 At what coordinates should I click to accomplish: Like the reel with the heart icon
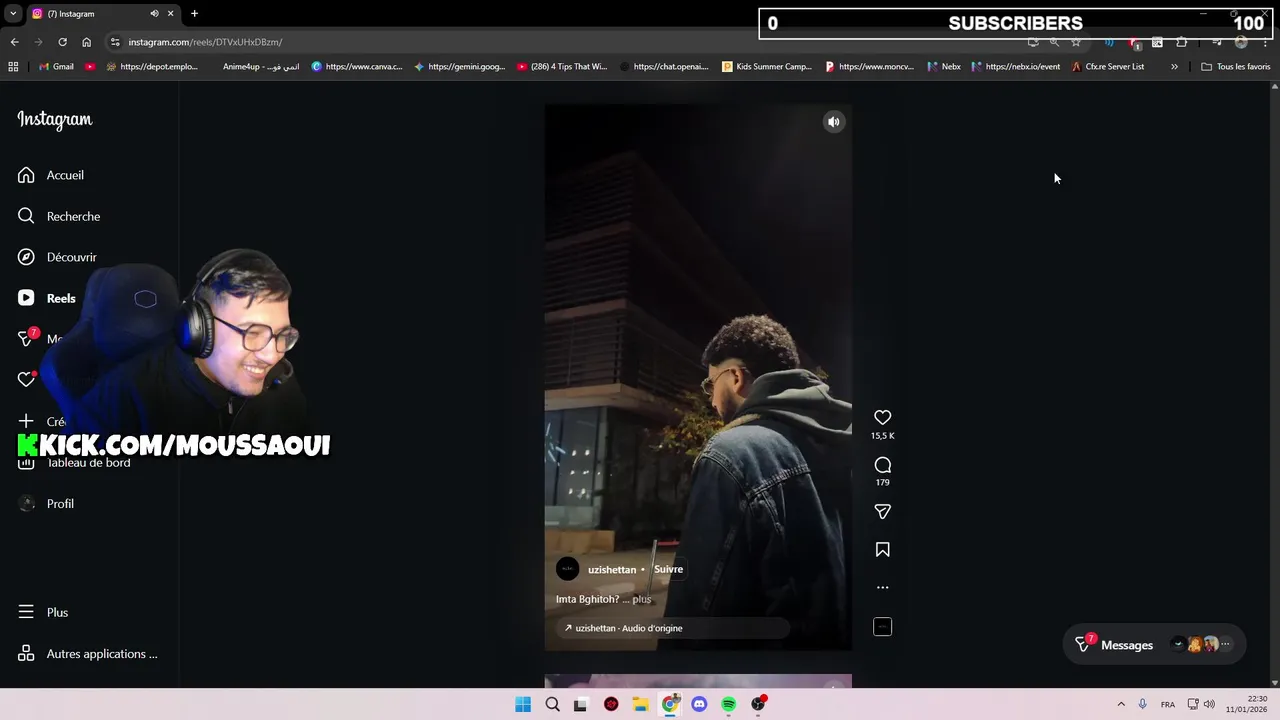882,417
